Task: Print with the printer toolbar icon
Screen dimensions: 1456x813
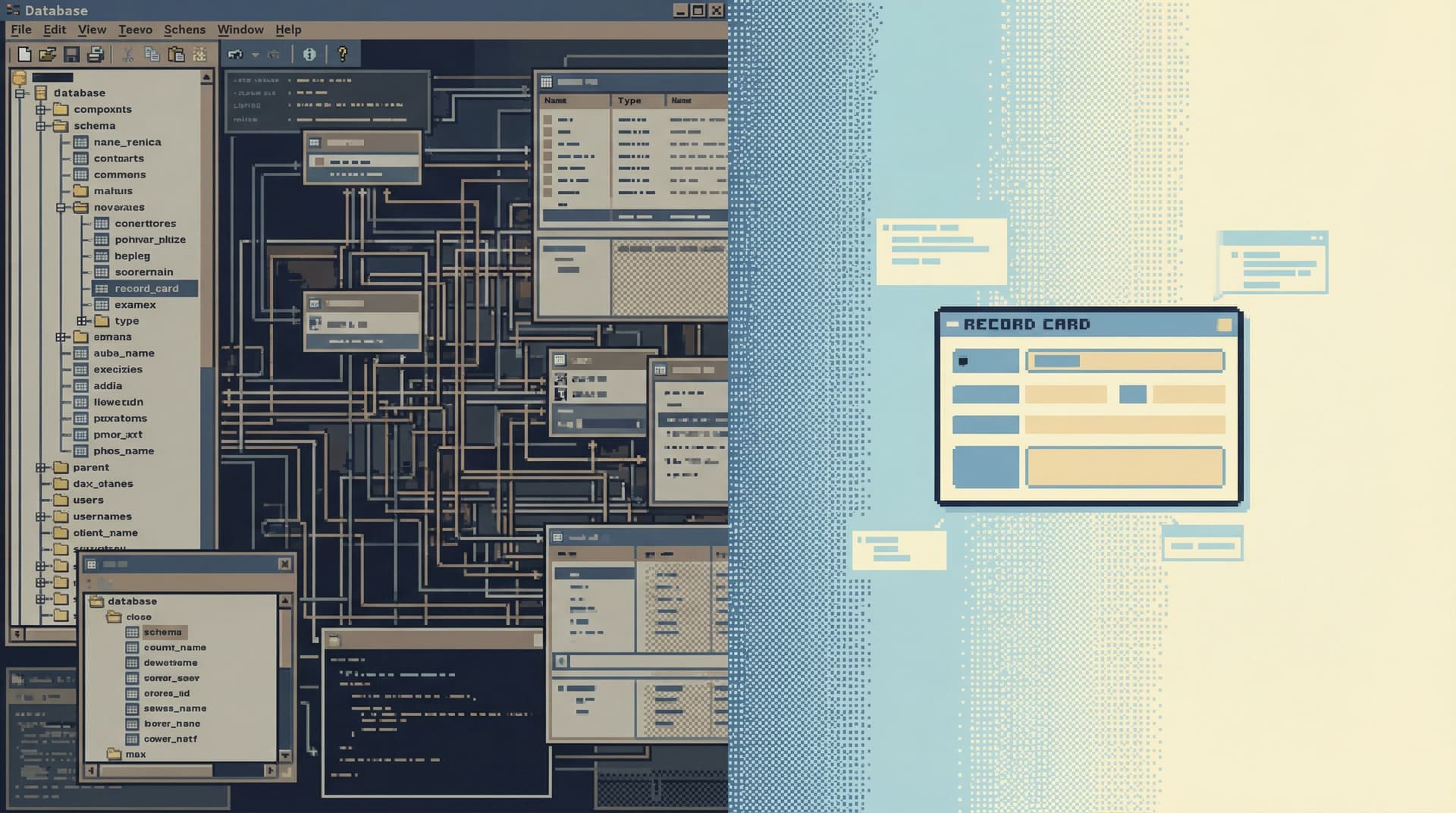Action: point(96,54)
